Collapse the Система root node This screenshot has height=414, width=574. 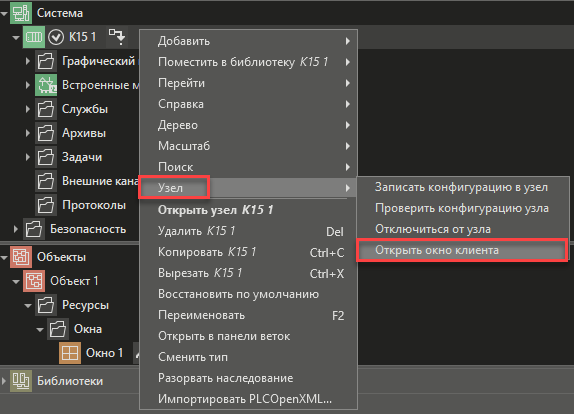pos(4,14)
